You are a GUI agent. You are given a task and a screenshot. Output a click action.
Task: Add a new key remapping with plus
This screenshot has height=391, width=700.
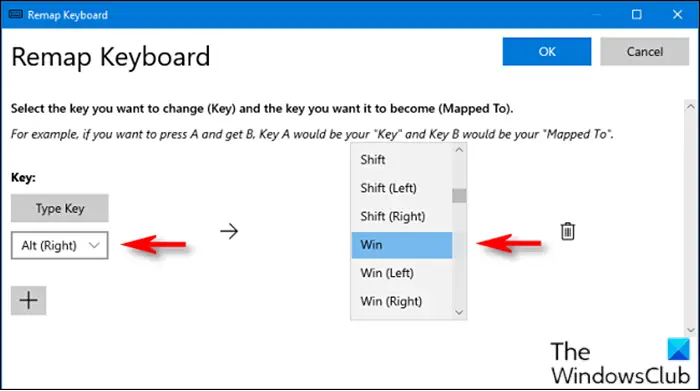pos(29,300)
